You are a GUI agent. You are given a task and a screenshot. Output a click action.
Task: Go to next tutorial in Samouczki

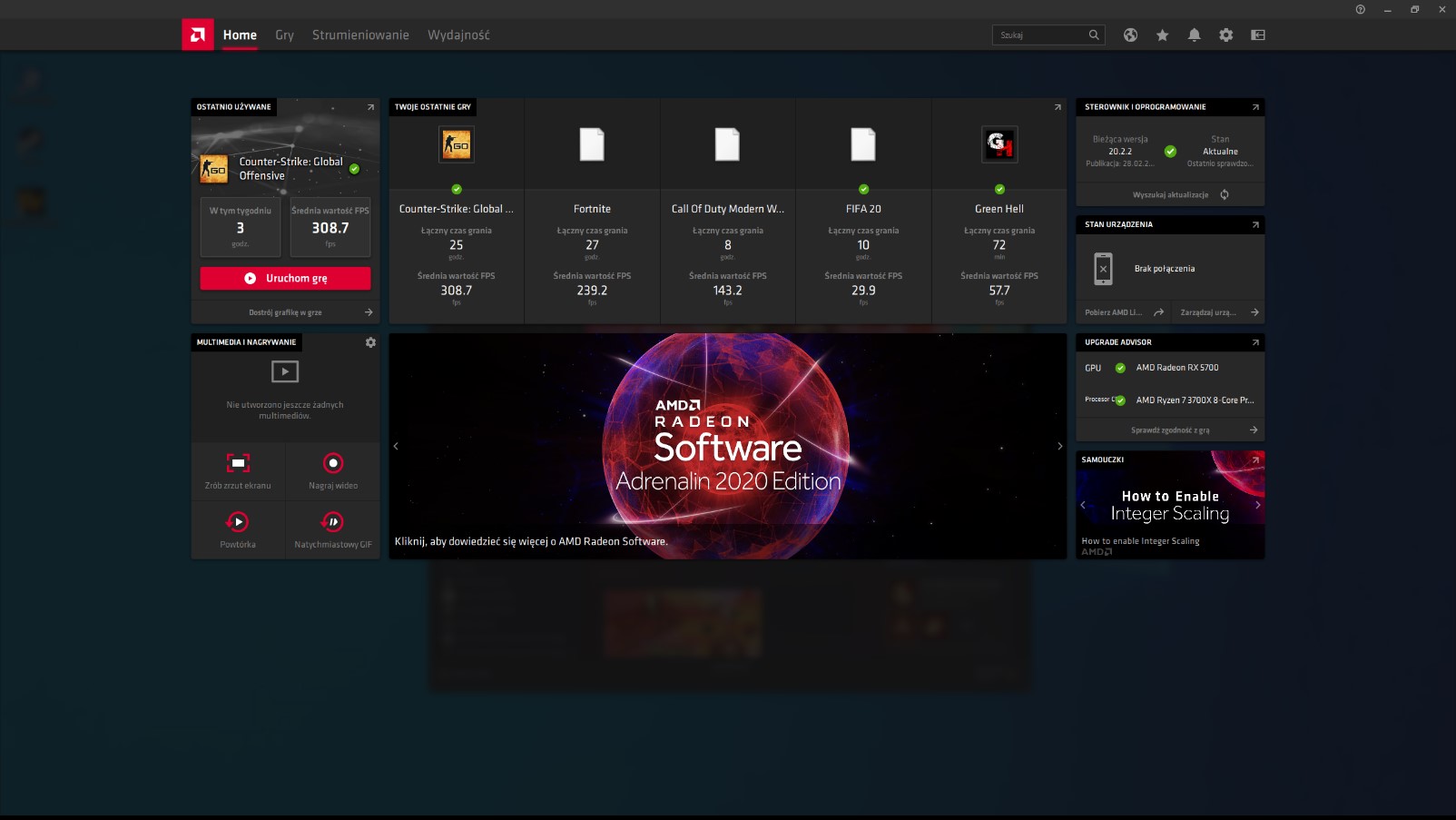(x=1257, y=505)
